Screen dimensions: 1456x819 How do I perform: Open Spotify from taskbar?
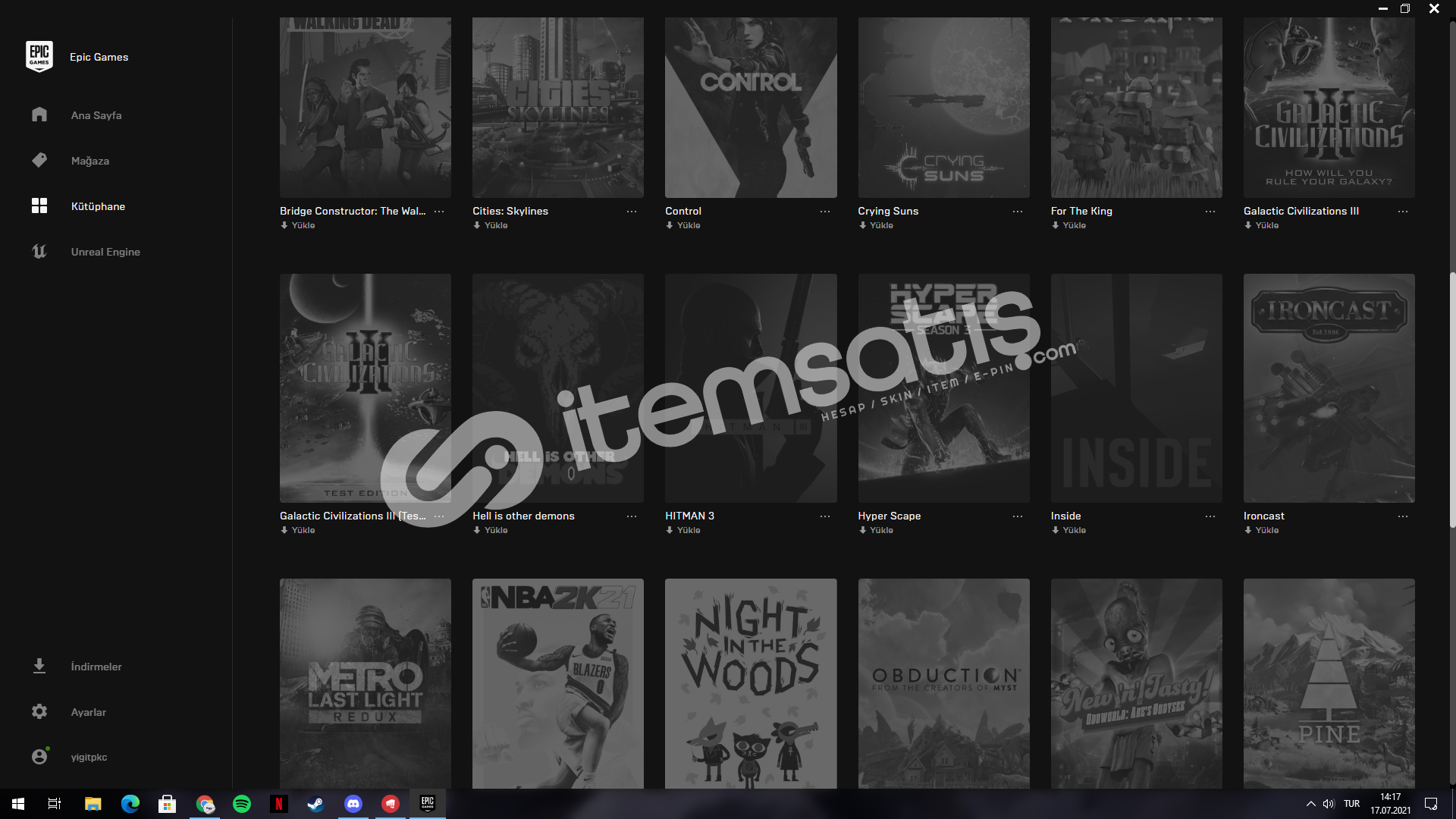point(242,804)
